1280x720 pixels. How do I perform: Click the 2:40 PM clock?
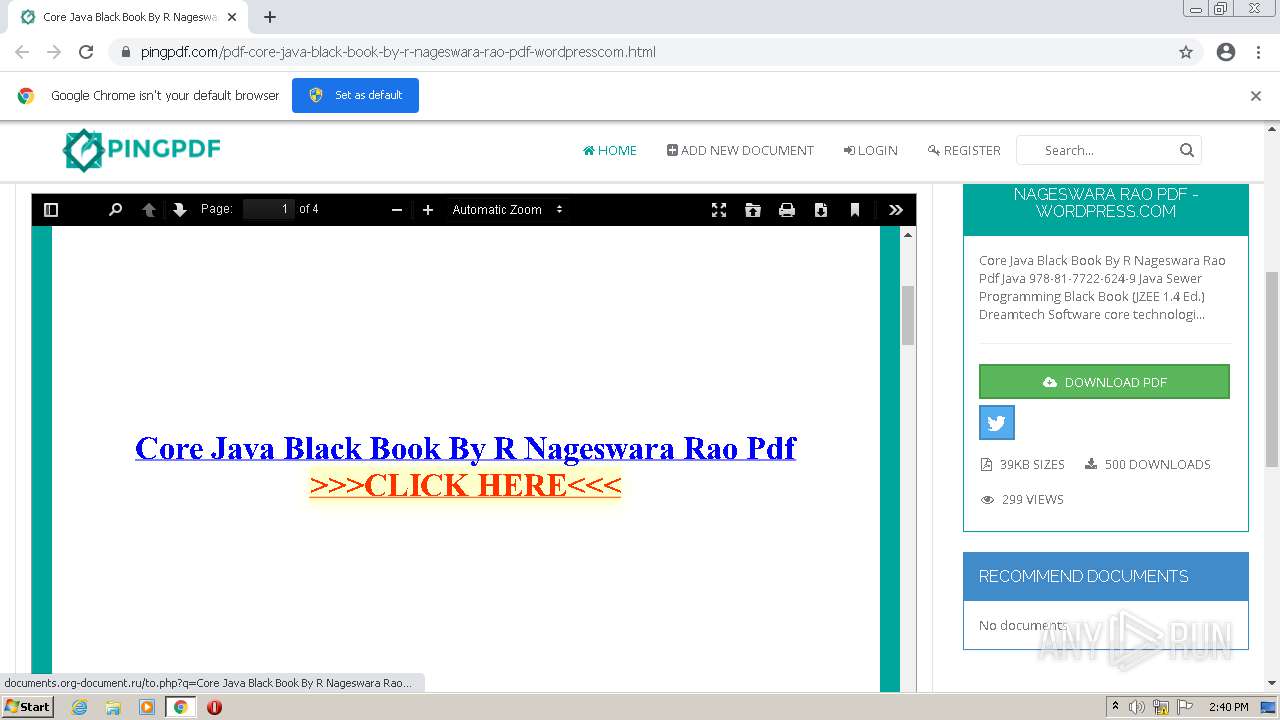(x=1228, y=707)
